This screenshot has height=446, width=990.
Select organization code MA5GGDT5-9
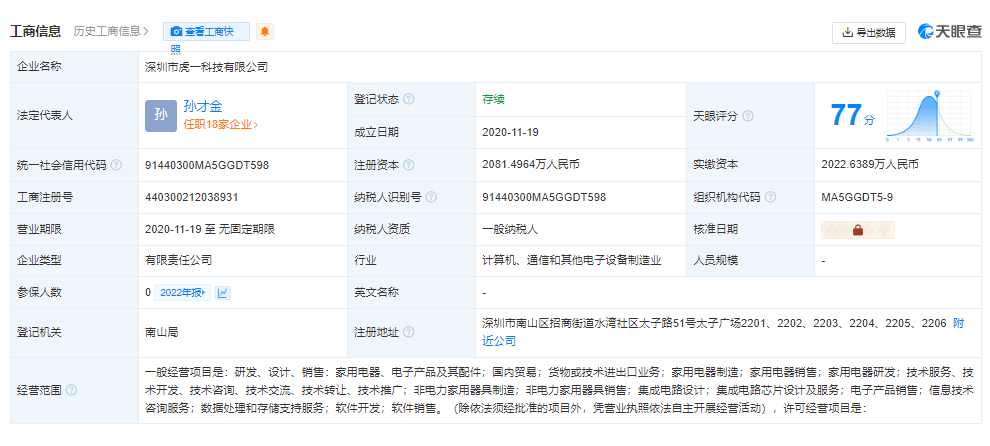[x=857, y=197]
